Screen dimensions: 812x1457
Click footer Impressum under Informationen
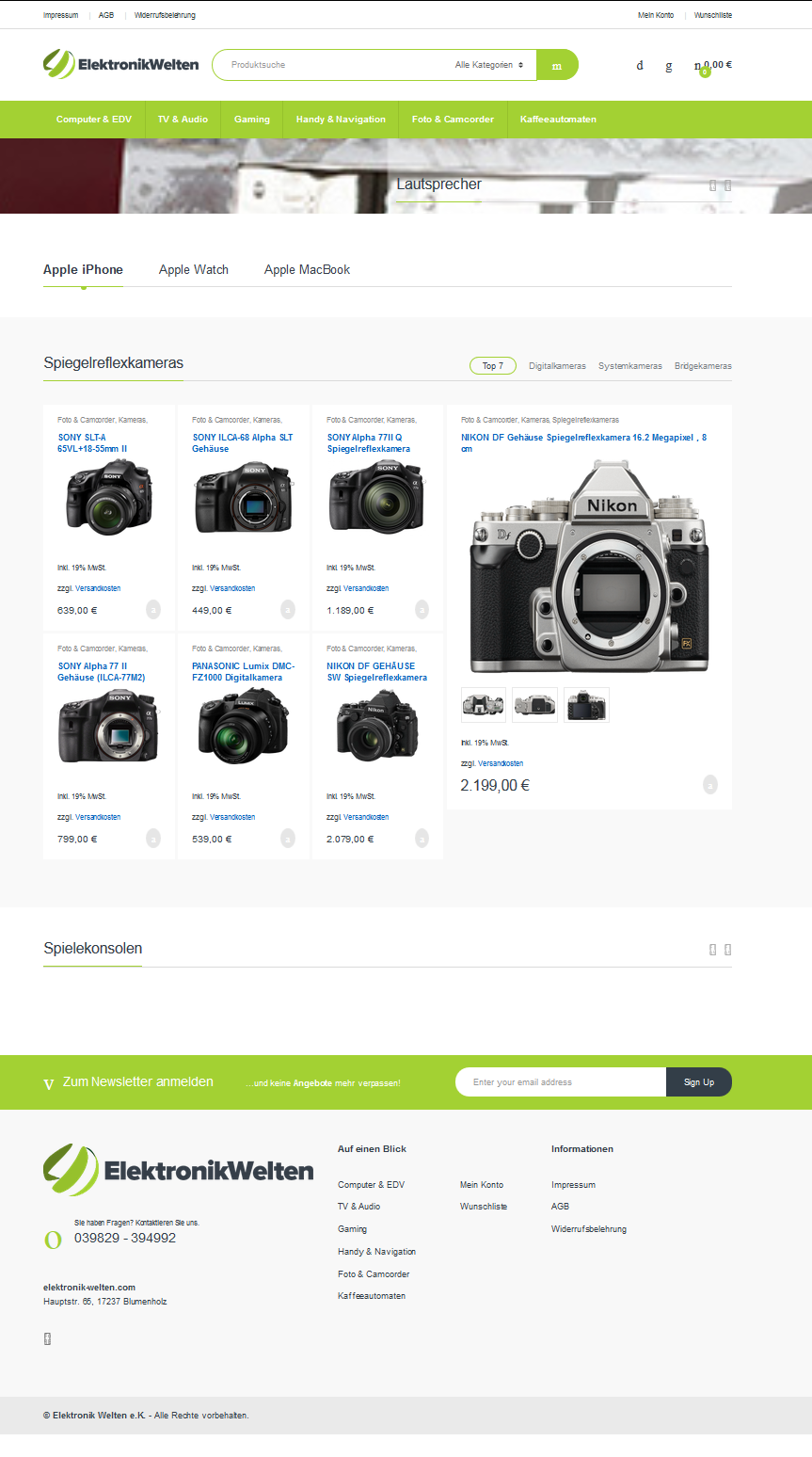573,1184
